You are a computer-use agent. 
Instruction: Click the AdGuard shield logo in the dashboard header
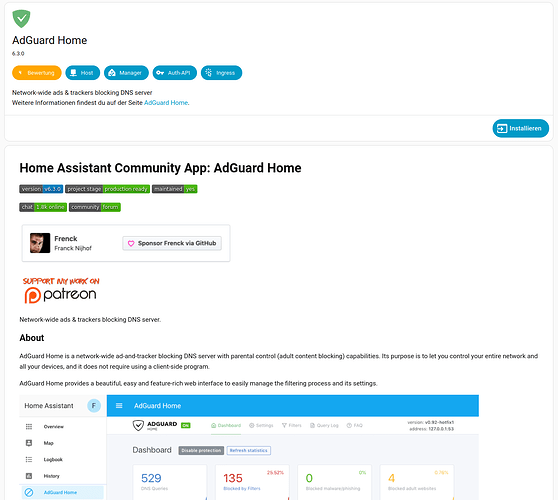138,425
